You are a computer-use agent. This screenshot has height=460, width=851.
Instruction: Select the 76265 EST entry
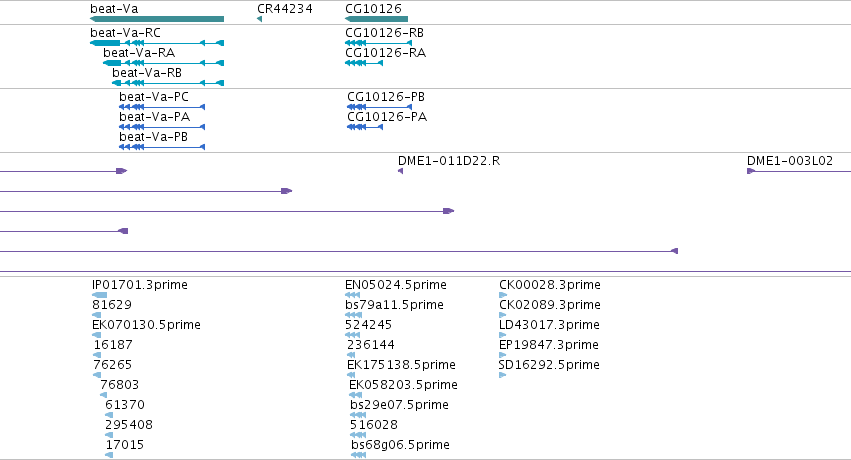113,365
